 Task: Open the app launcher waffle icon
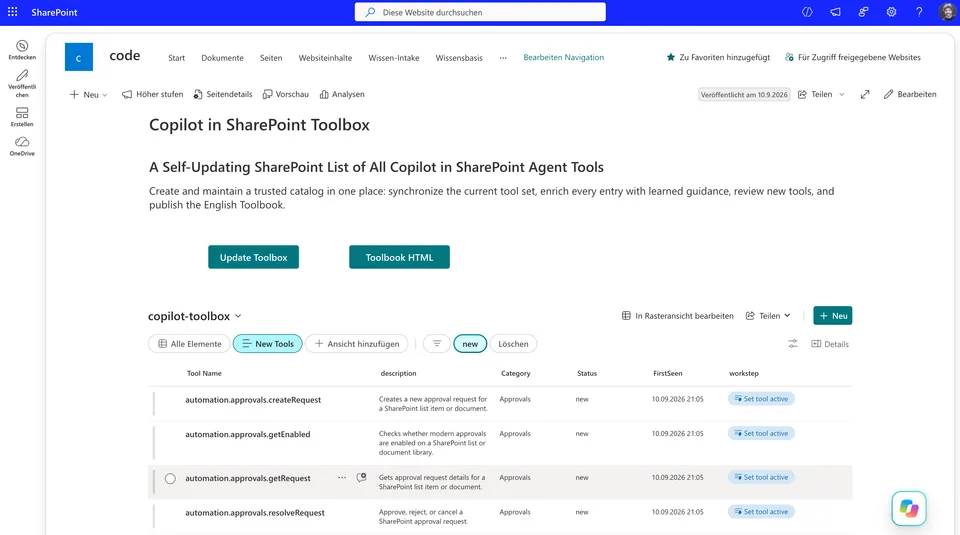click(12, 12)
